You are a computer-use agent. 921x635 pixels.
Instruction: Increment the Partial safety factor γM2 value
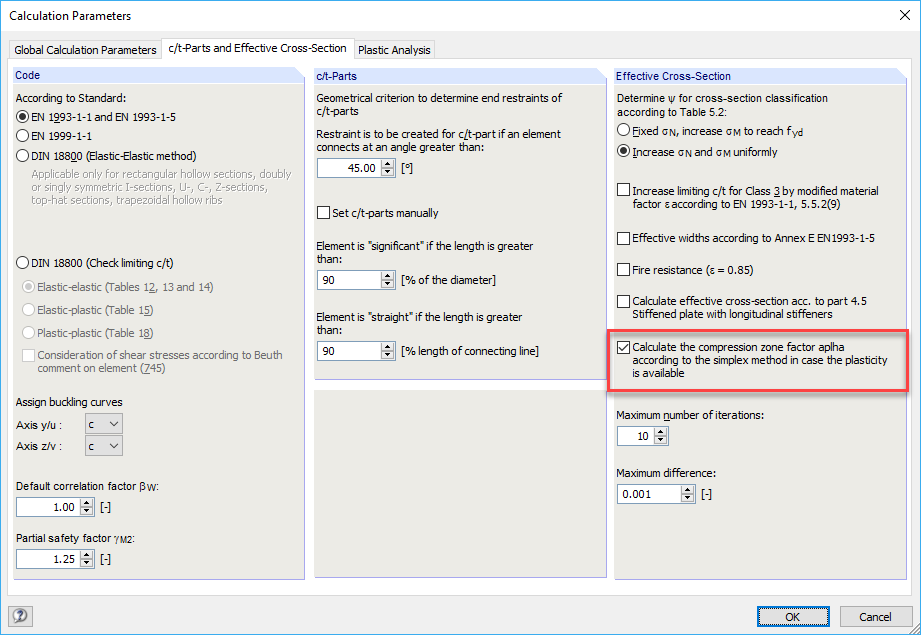[x=88, y=554]
